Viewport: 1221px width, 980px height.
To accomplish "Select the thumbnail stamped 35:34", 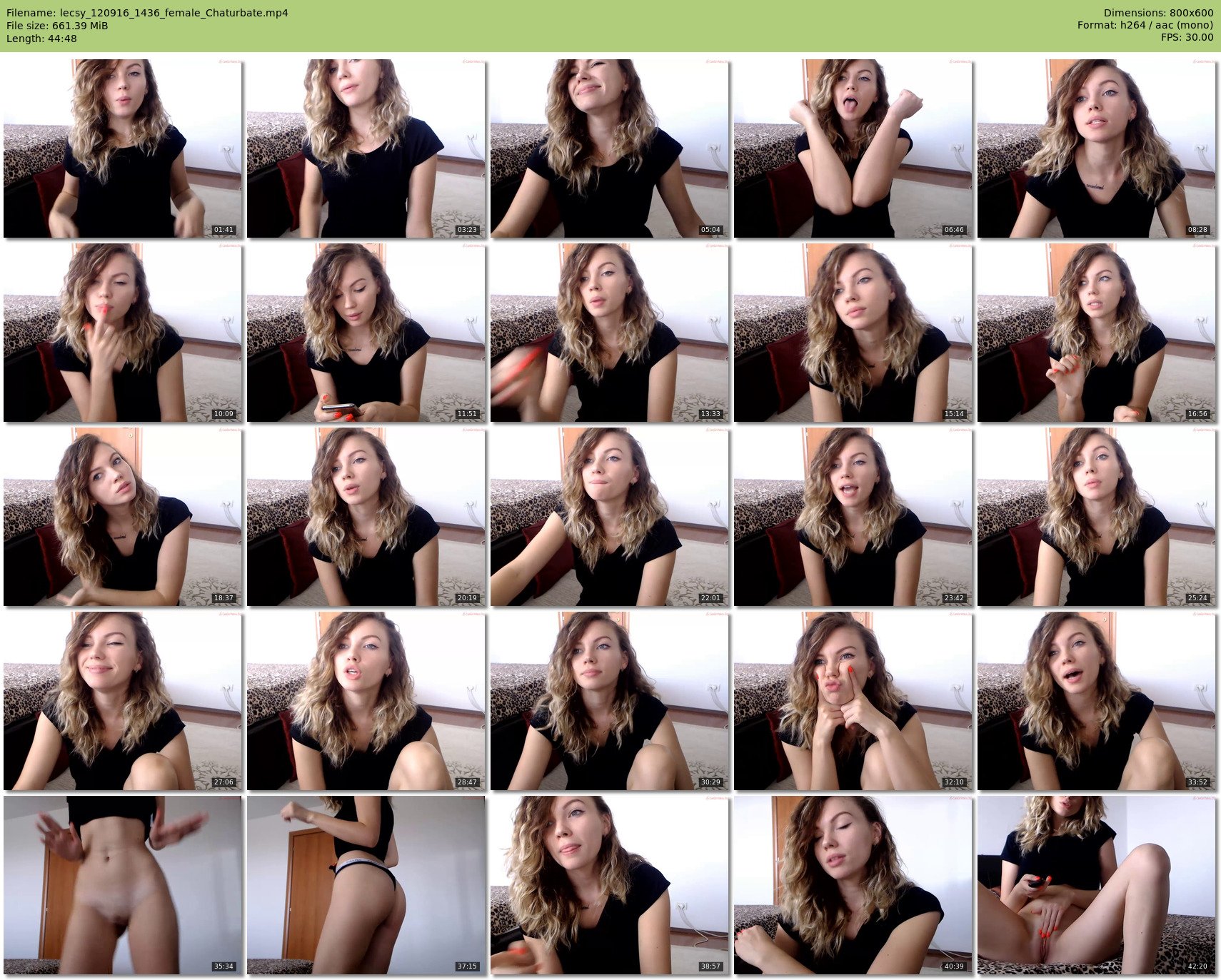I will (123, 885).
